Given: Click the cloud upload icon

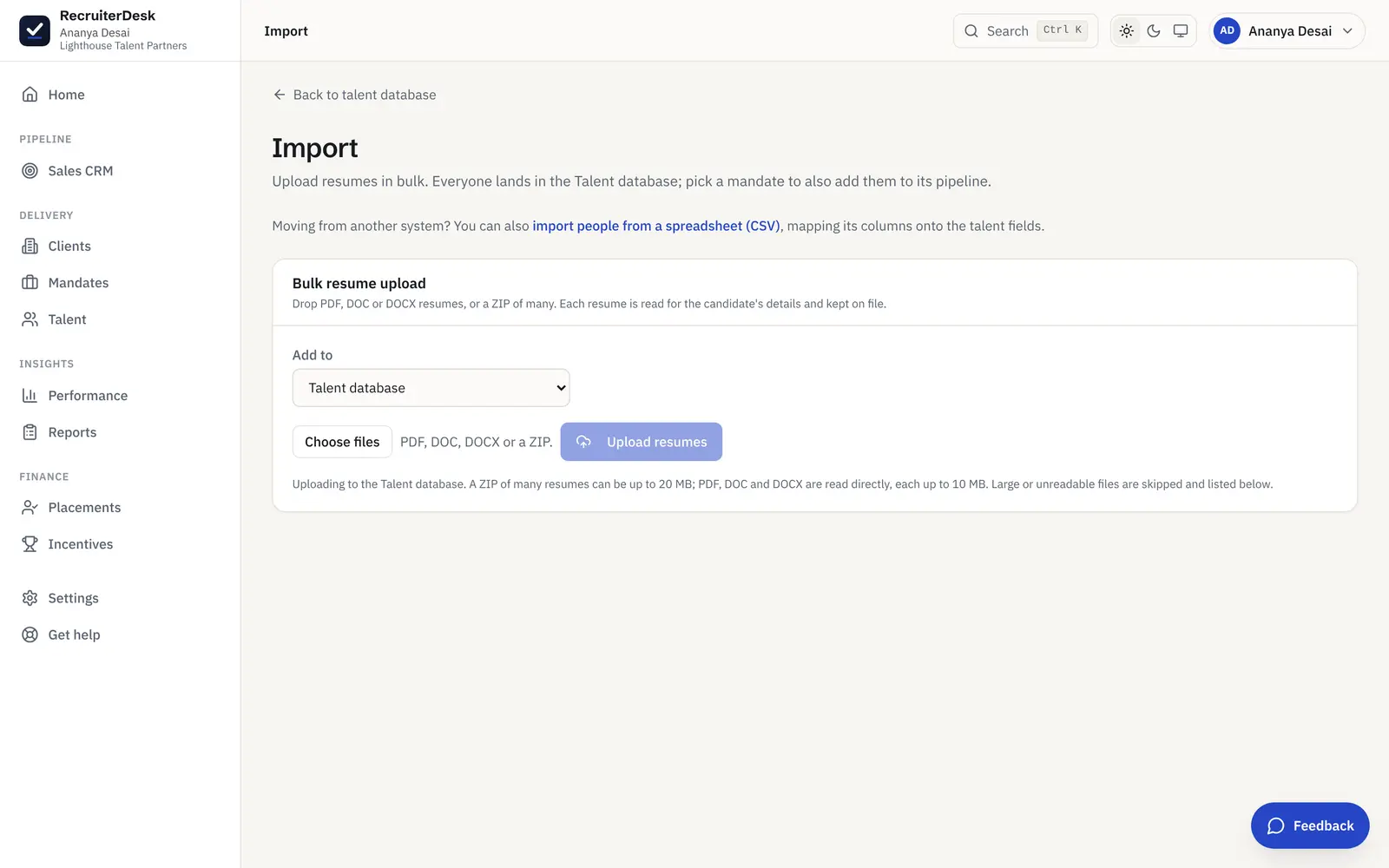Looking at the screenshot, I should [x=583, y=442].
